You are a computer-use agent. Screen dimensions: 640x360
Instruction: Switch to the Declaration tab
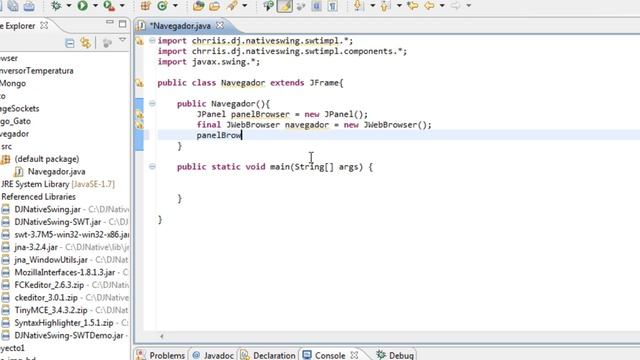268,355
